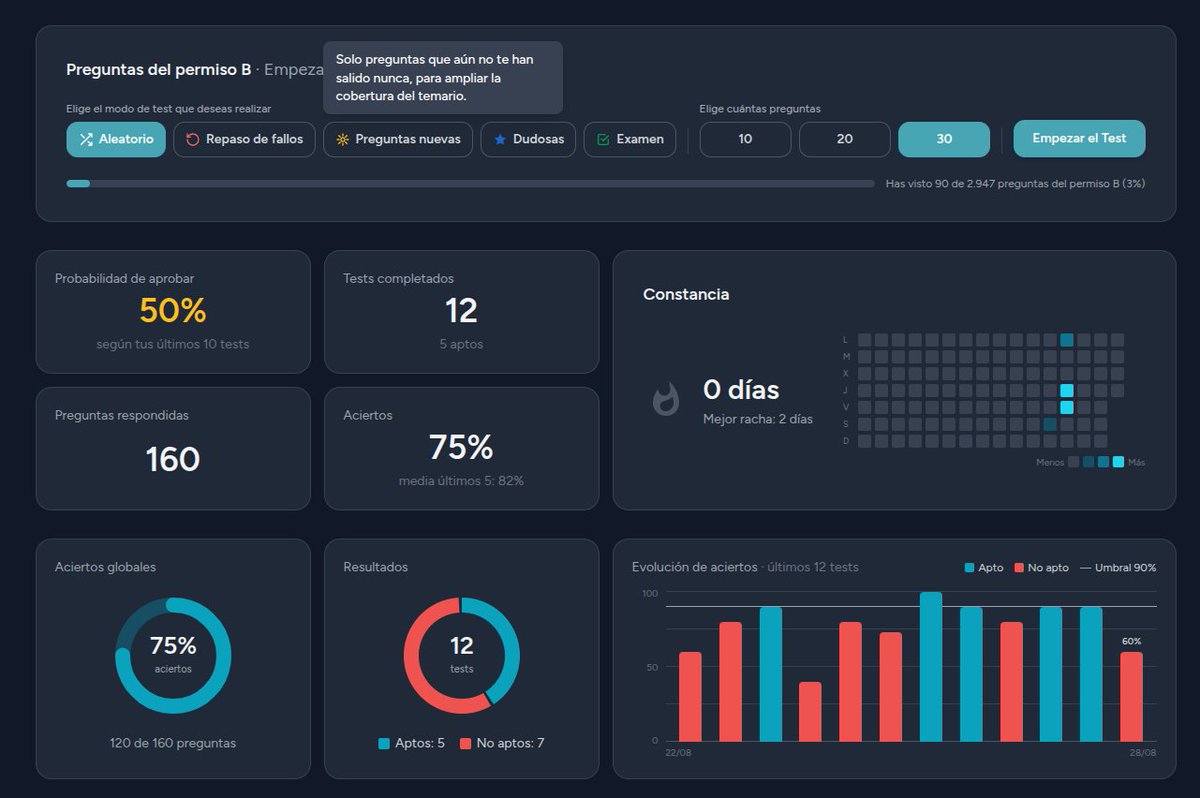Click the 22/08 date axis label
The width and height of the screenshot is (1200, 798).
tap(678, 753)
